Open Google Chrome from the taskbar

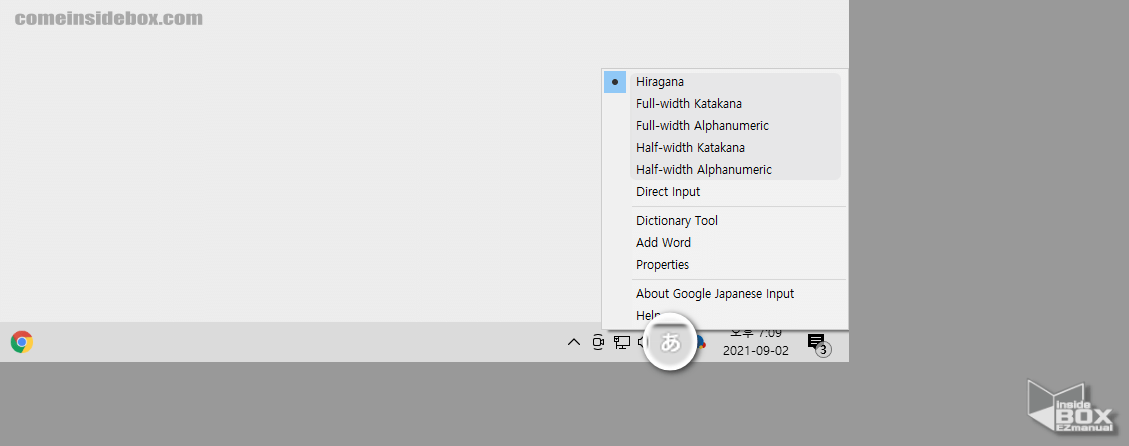(x=22, y=342)
